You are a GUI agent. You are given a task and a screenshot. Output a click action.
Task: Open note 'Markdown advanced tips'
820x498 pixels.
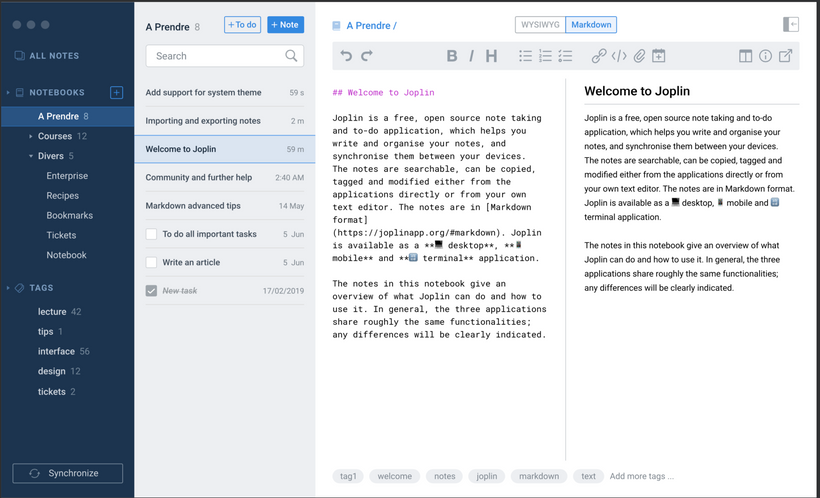pyautogui.click(x=224, y=206)
